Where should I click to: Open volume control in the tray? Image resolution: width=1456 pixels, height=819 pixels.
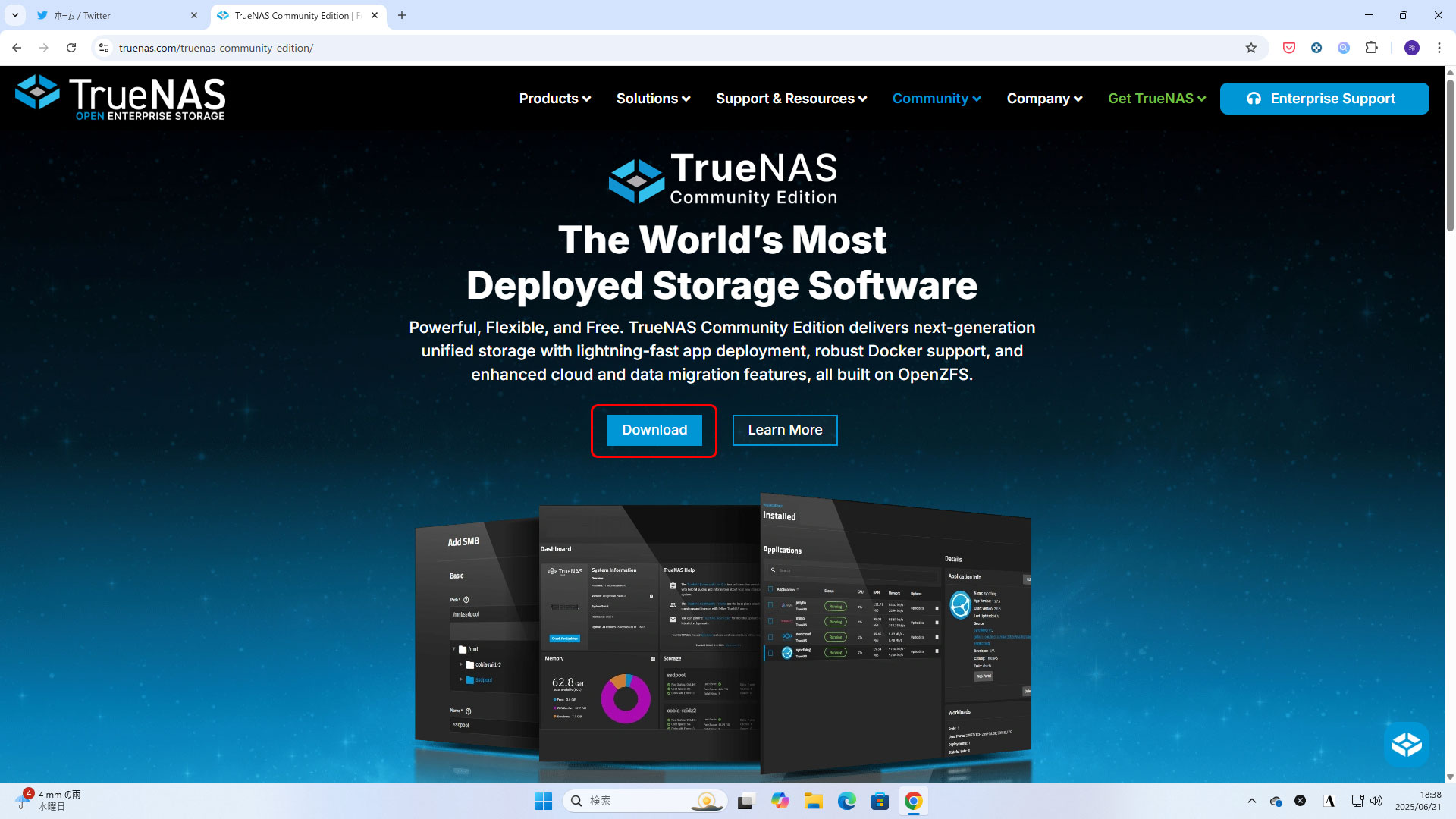(1376, 801)
